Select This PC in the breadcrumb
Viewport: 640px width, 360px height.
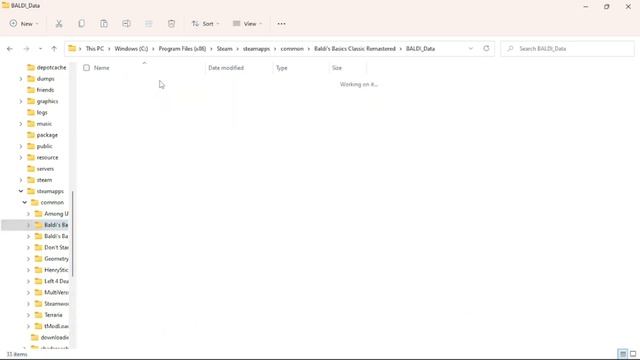tap(95, 49)
